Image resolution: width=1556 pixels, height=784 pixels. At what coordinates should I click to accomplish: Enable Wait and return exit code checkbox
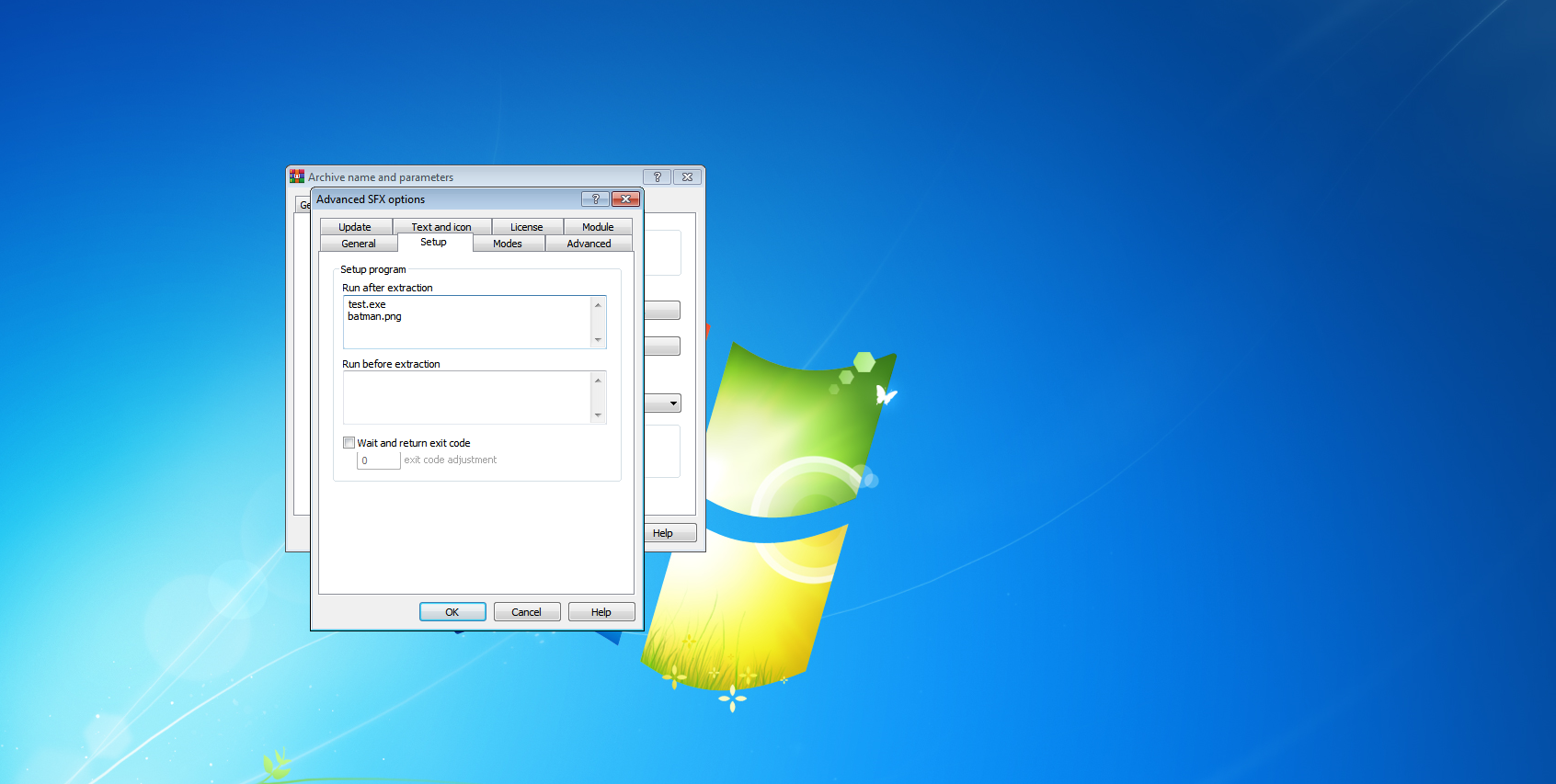349,443
